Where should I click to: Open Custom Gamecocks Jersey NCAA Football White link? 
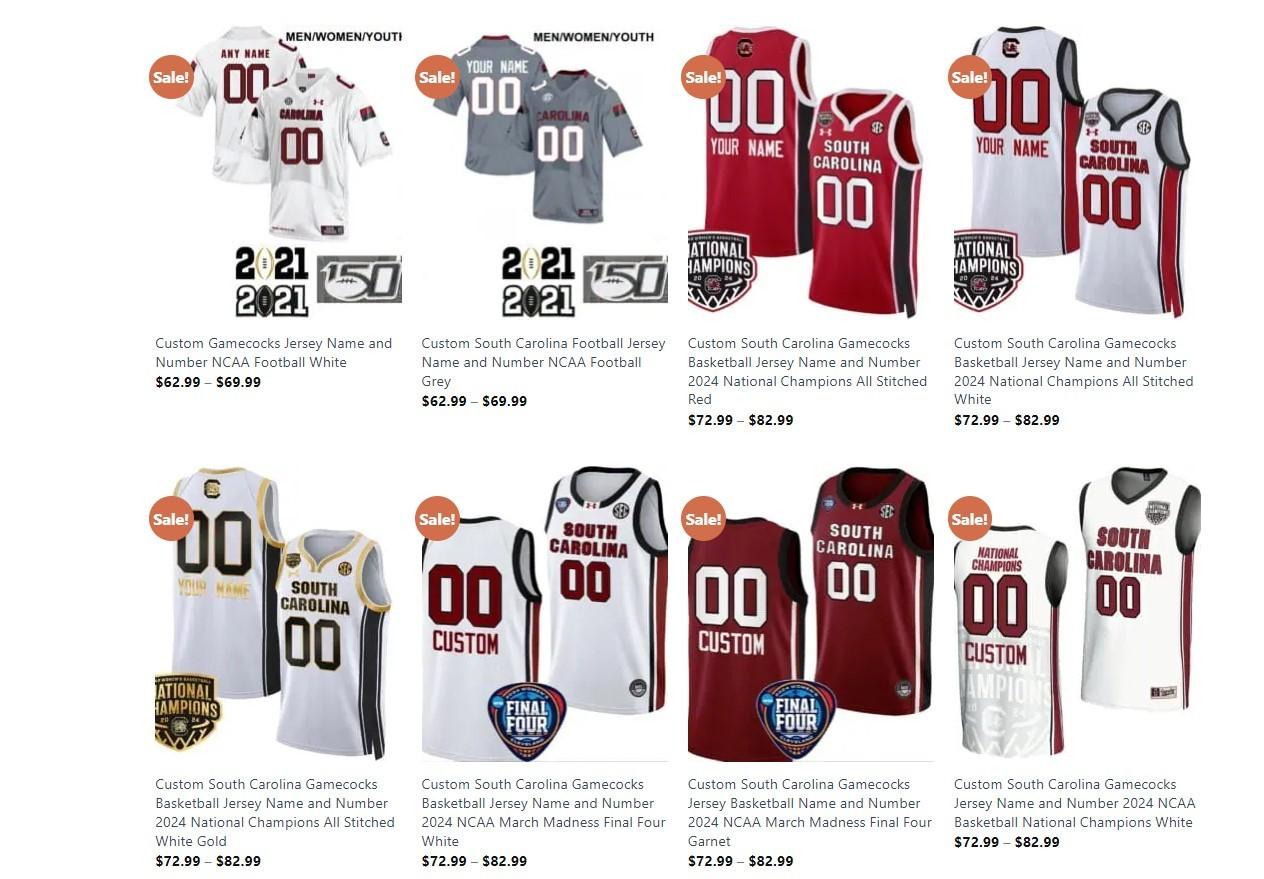pos(274,353)
